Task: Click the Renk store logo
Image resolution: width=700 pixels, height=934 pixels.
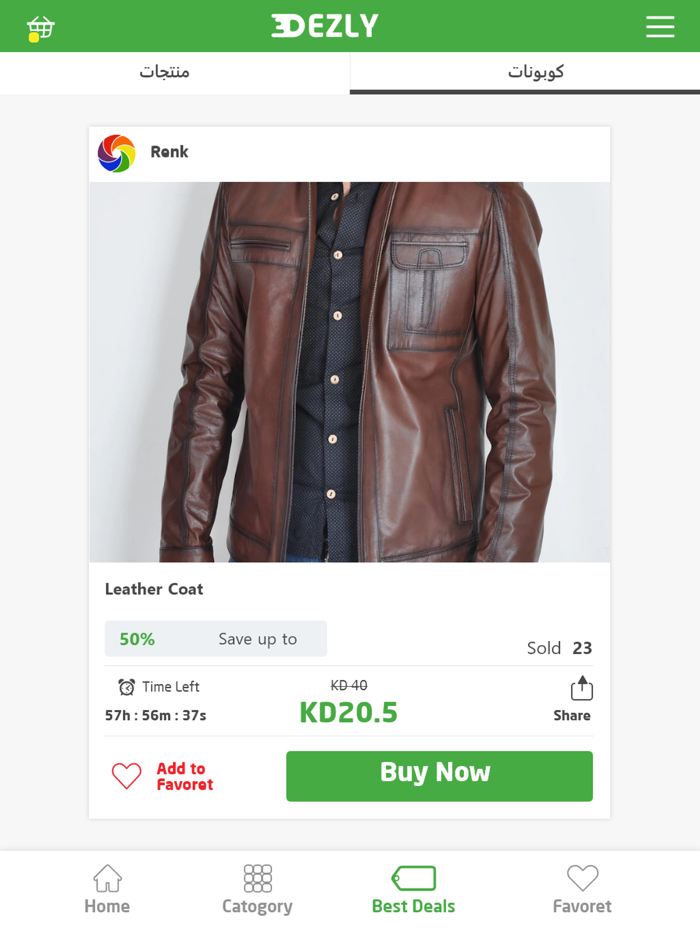Action: (x=116, y=153)
